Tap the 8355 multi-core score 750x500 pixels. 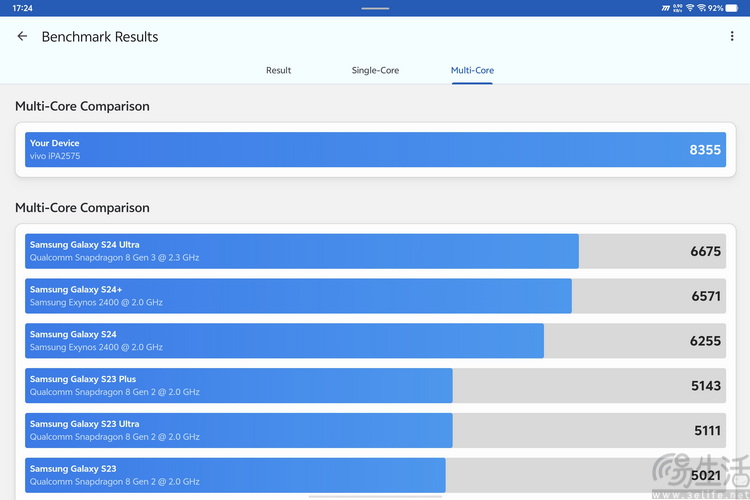[705, 150]
